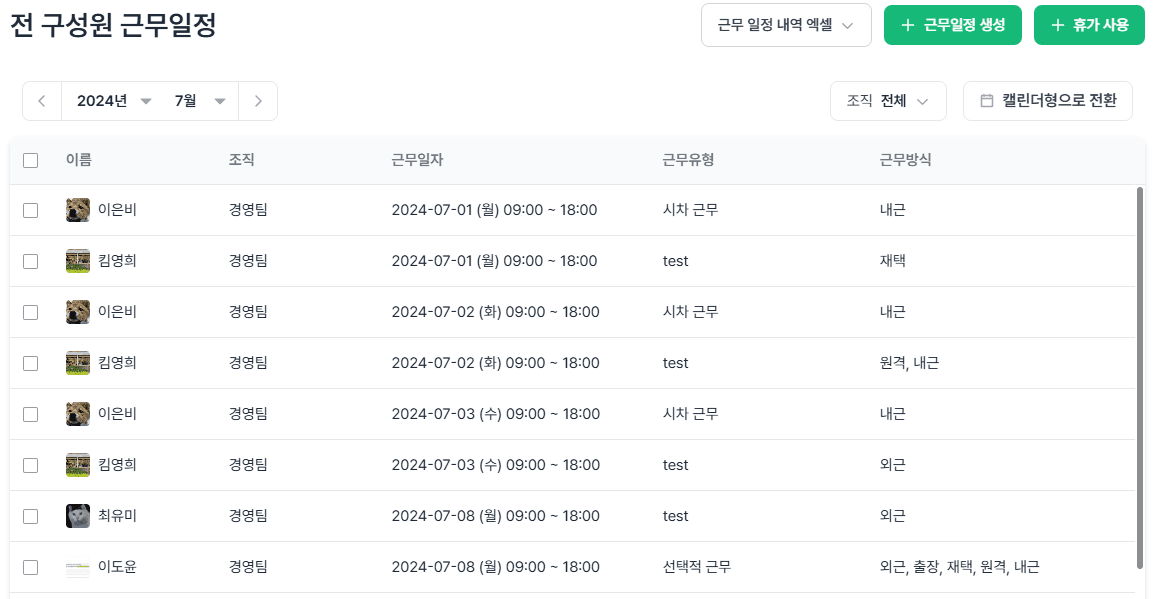Open the 조직 전체 organization filter dropdown
Viewport: 1155px width, 599px height.
click(x=888, y=100)
